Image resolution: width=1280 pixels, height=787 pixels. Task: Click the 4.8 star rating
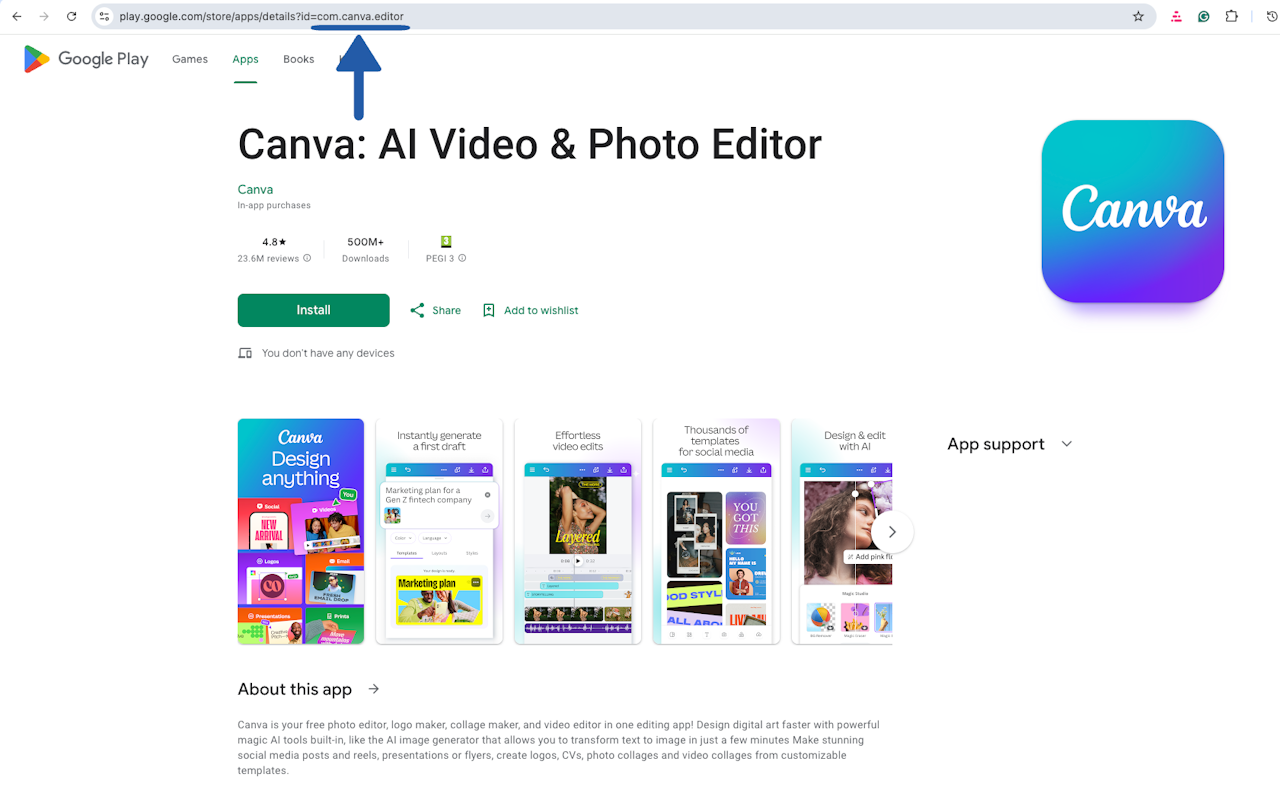click(x=274, y=242)
